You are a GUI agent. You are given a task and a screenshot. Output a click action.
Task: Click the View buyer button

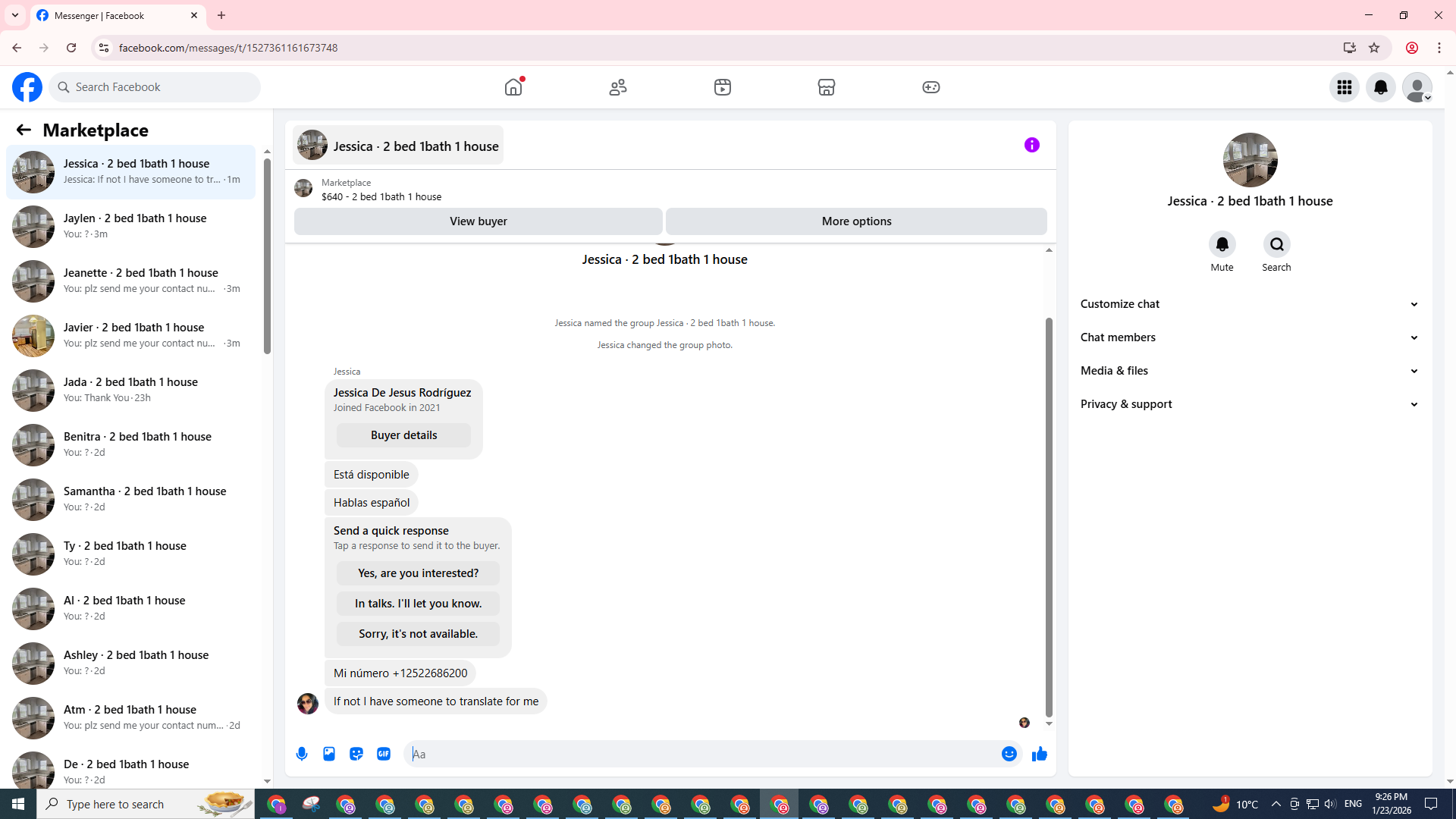click(x=478, y=221)
